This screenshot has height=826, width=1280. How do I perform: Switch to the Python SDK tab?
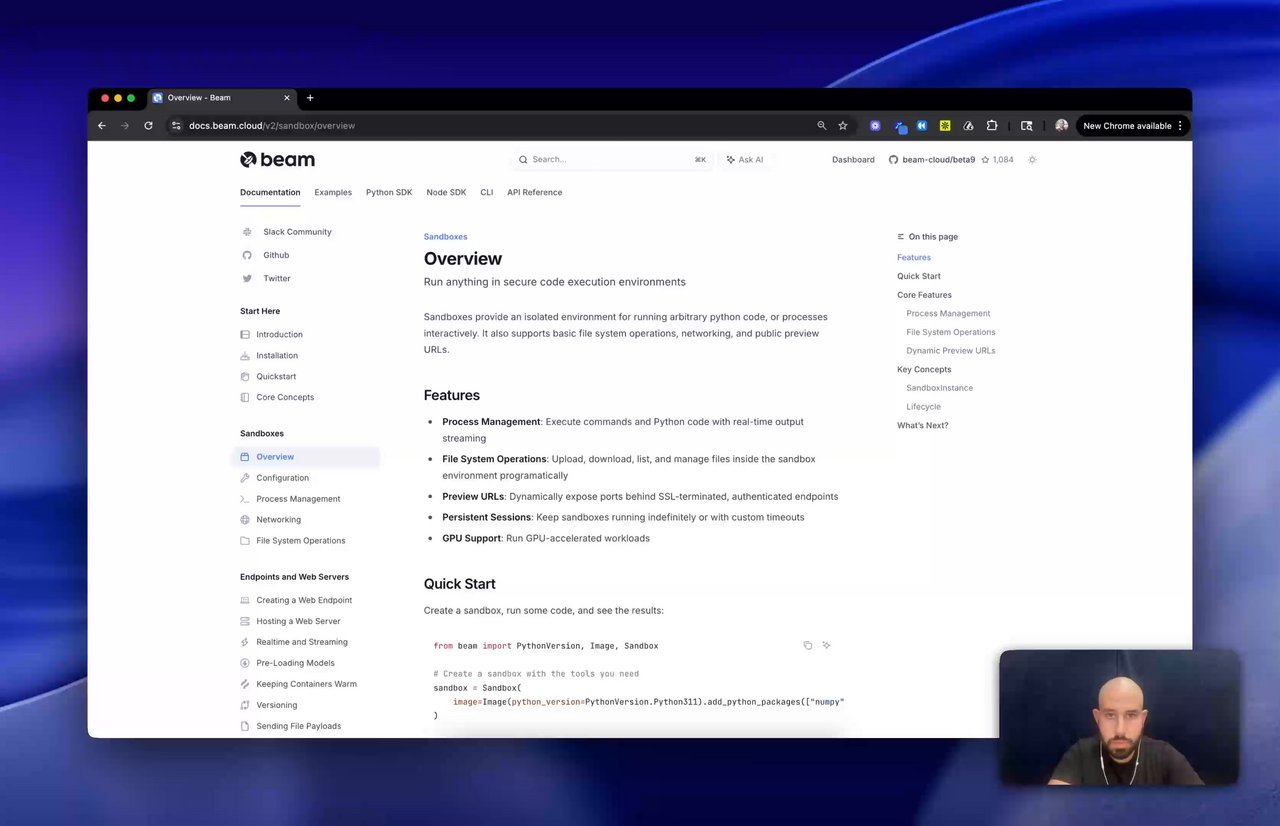point(389,192)
